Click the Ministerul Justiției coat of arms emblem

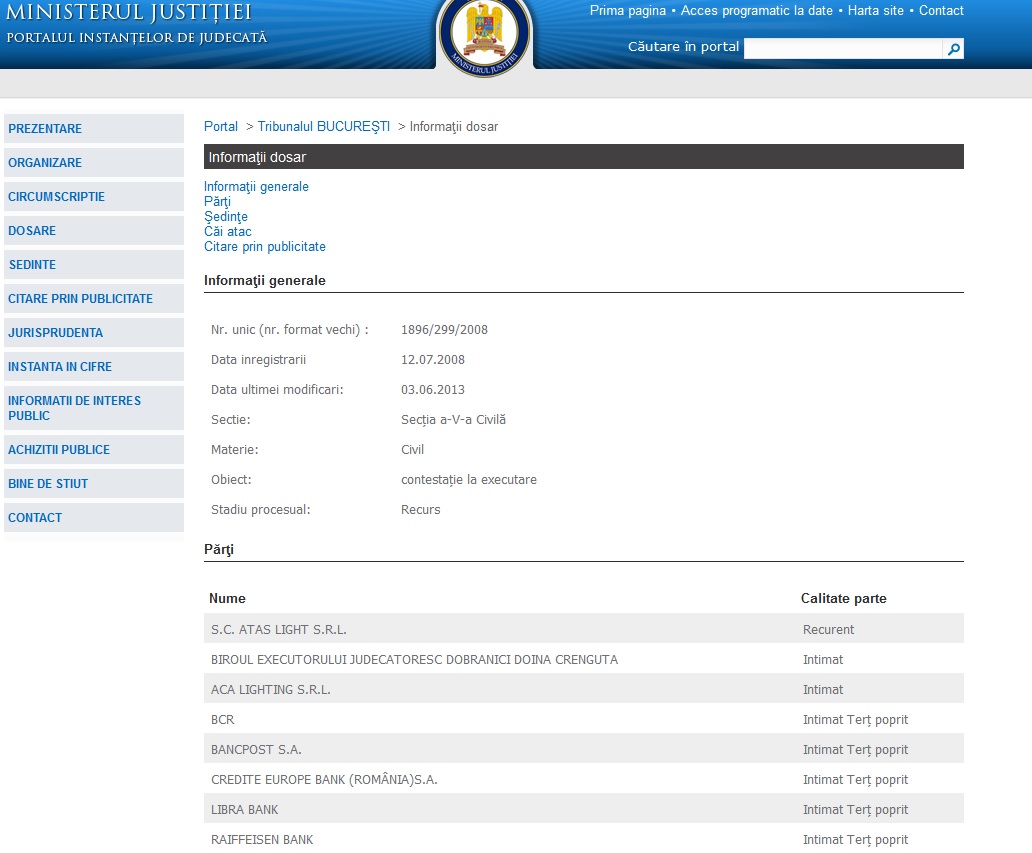pyautogui.click(x=485, y=32)
